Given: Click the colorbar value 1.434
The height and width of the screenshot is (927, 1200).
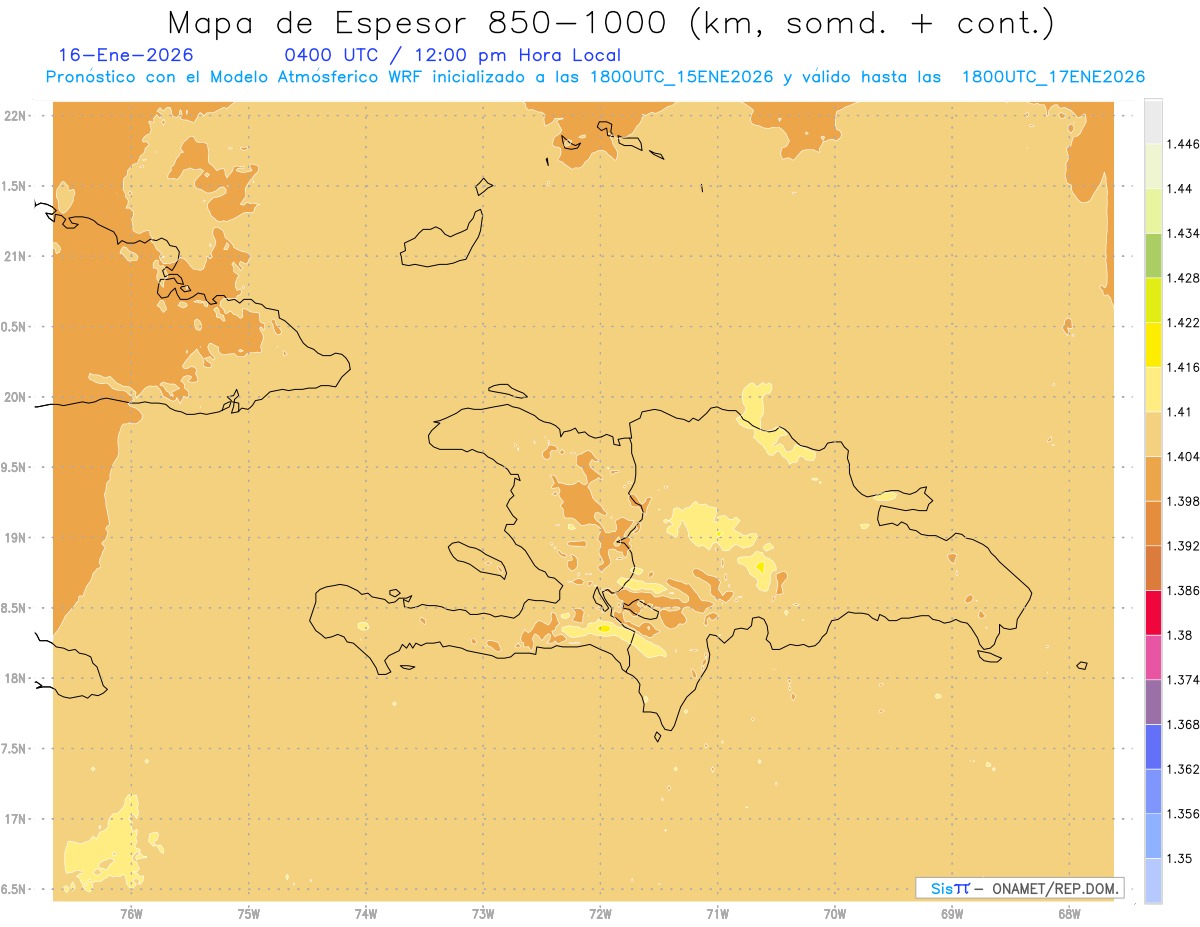Looking at the screenshot, I should pyautogui.click(x=1185, y=233).
